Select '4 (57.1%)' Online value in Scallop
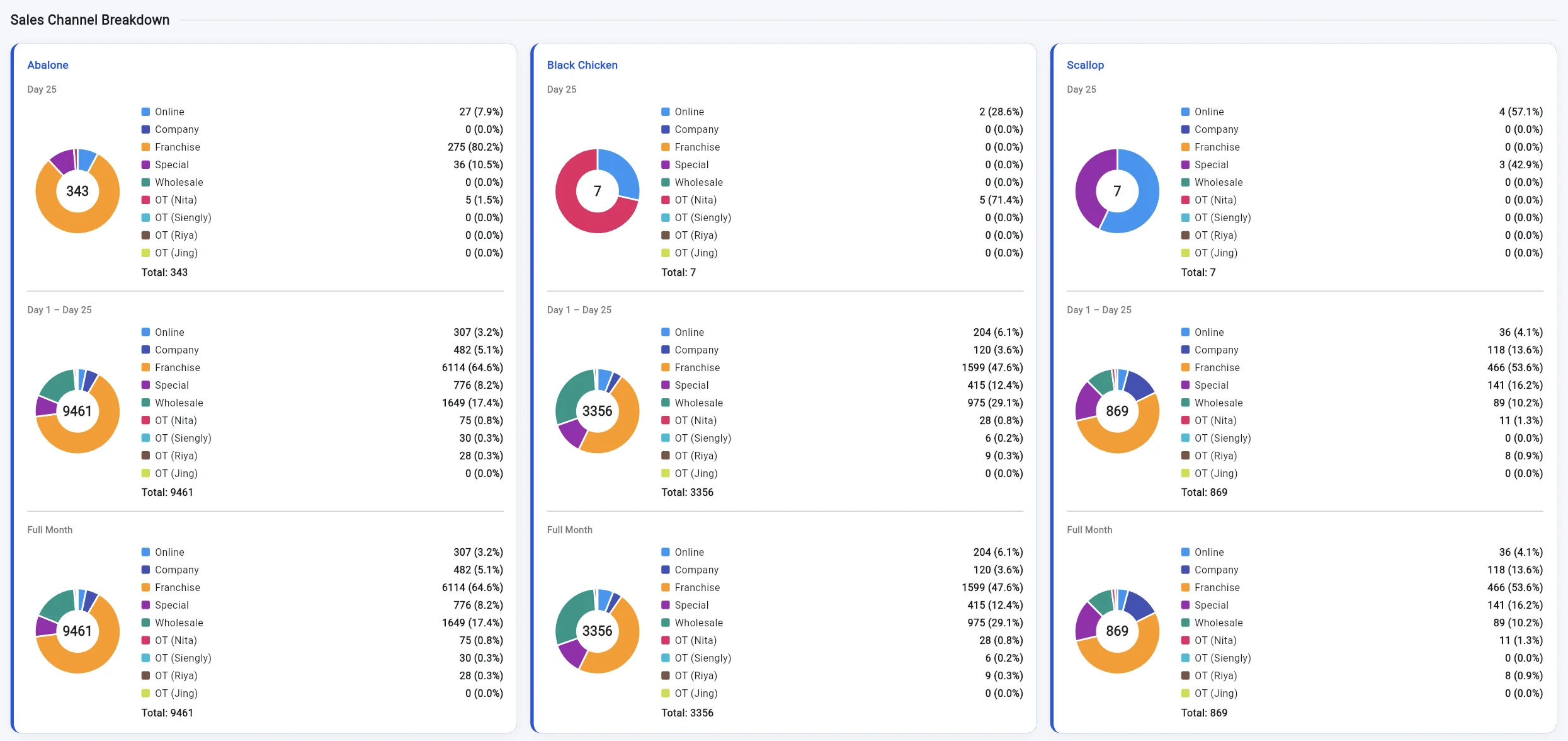 pos(1521,112)
